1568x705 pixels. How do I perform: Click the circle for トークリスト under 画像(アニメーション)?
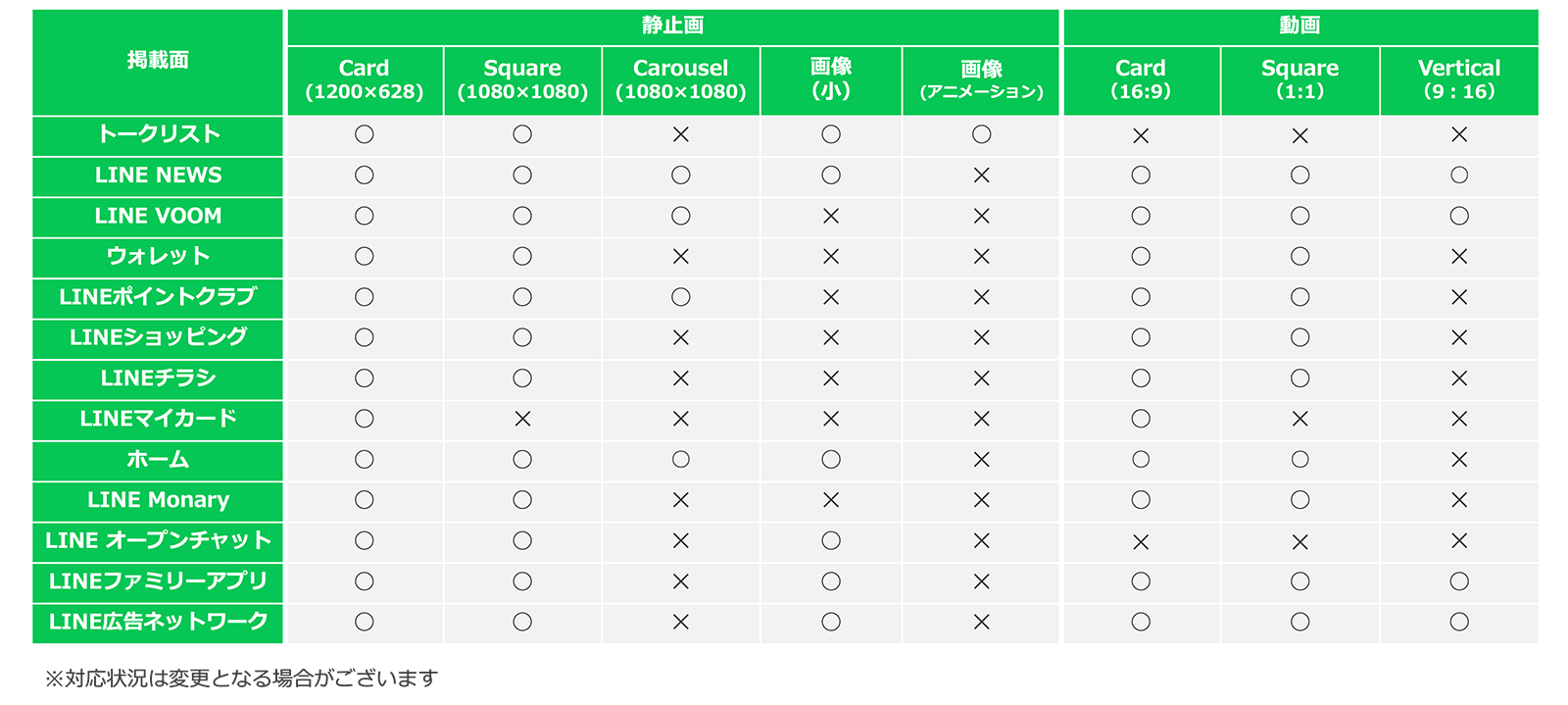[981, 134]
